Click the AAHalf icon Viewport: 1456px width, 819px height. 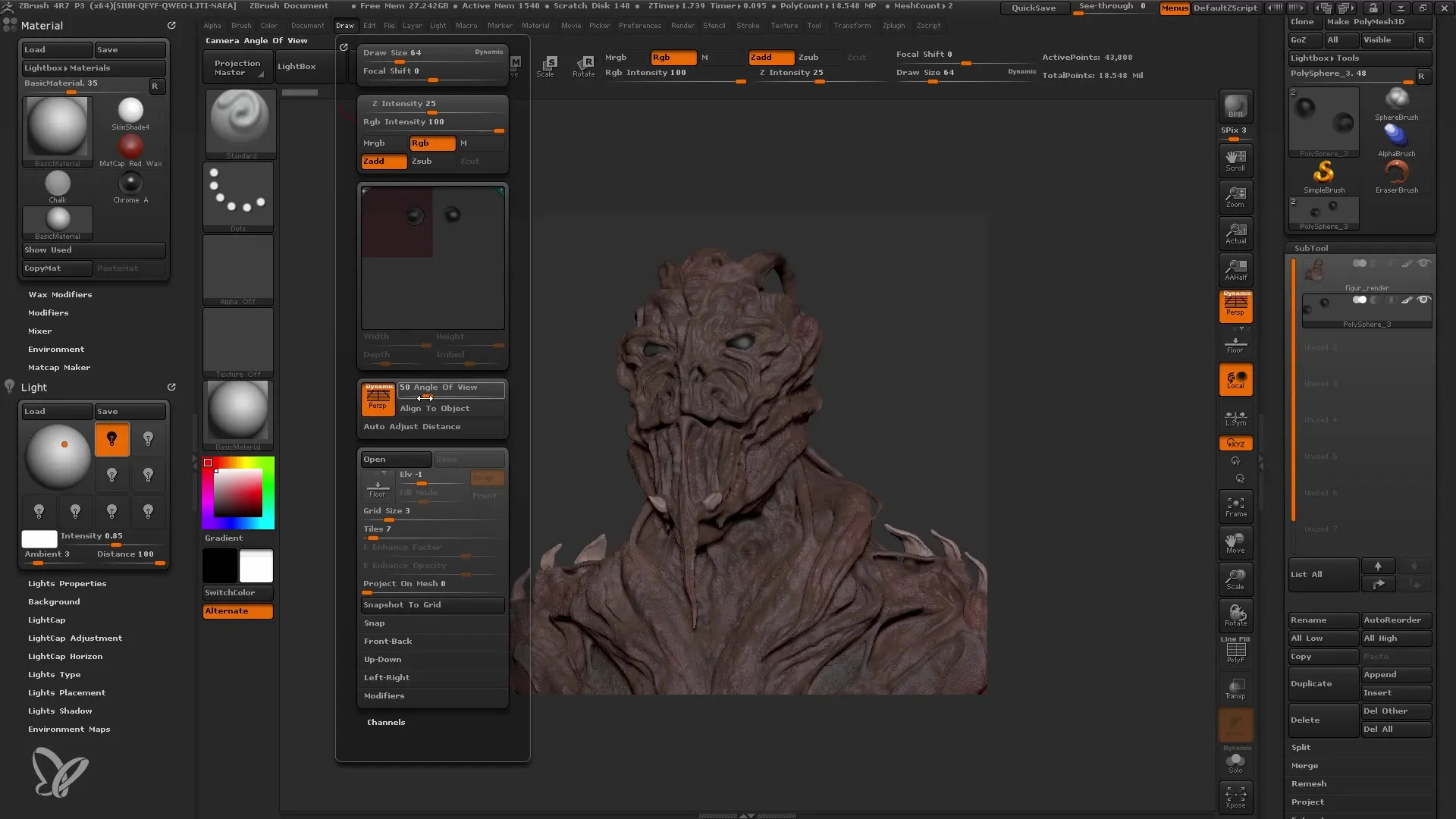click(1235, 270)
